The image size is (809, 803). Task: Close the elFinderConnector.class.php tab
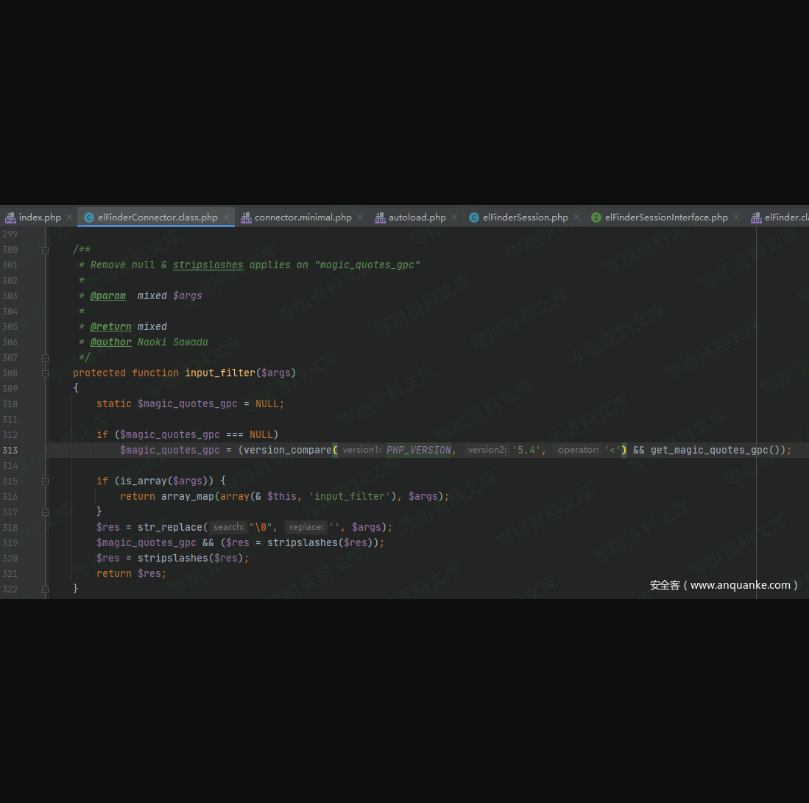(x=226, y=217)
